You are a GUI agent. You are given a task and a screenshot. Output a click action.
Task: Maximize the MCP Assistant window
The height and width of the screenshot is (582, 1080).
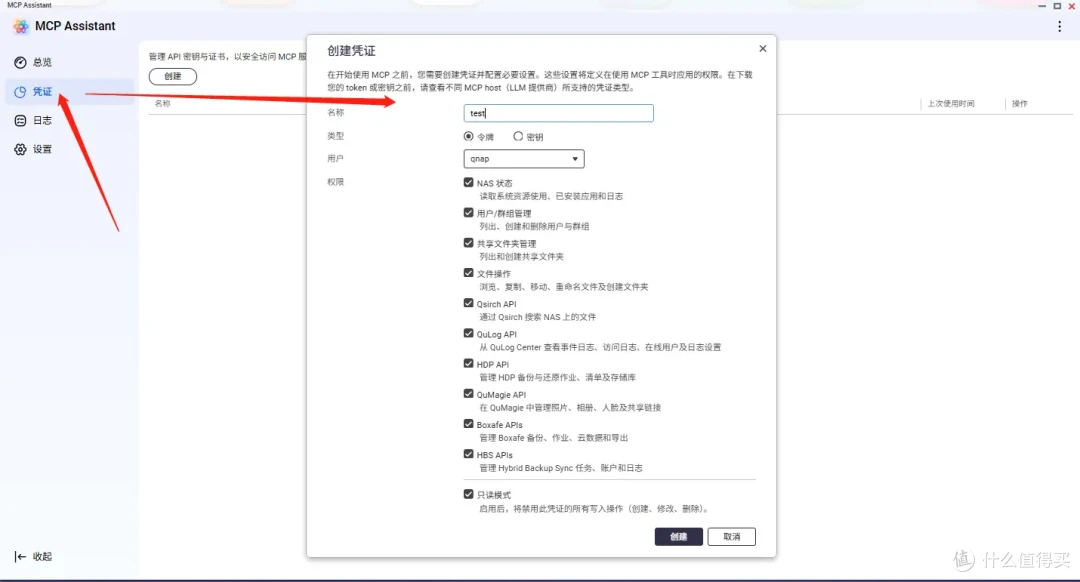coord(1057,6)
